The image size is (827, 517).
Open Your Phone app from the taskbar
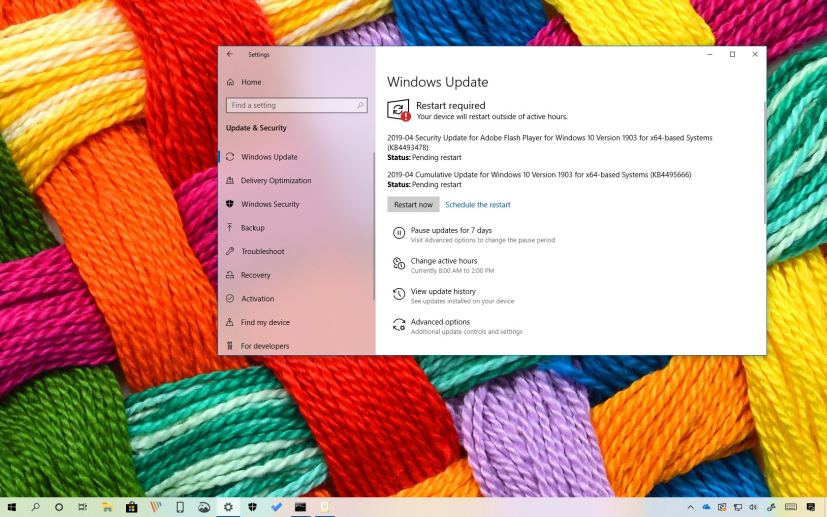(x=180, y=507)
